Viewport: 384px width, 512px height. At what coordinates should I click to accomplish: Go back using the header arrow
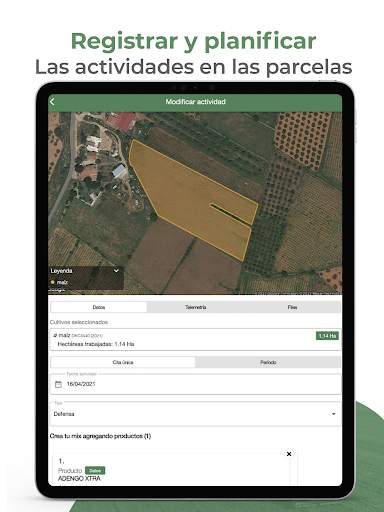52,102
